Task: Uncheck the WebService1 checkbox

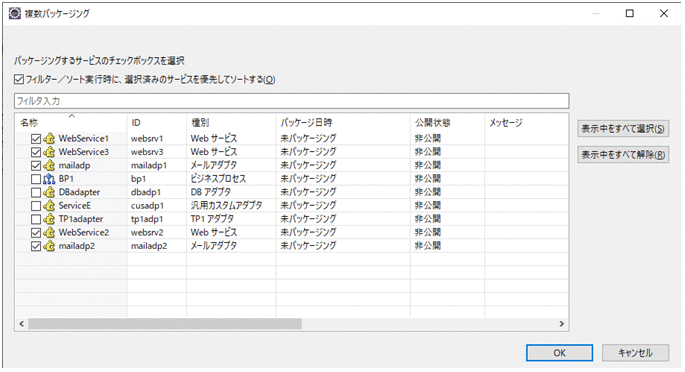Action: pyautogui.click(x=36, y=139)
